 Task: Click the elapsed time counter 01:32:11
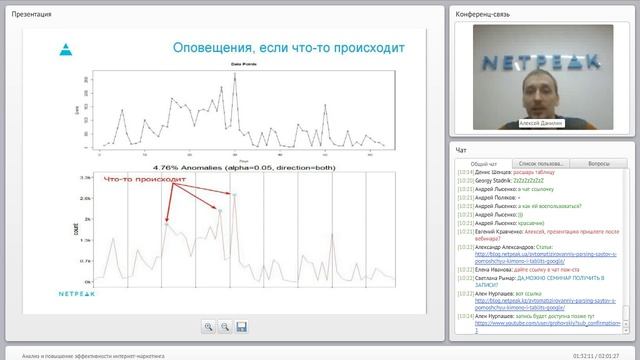tap(583, 356)
